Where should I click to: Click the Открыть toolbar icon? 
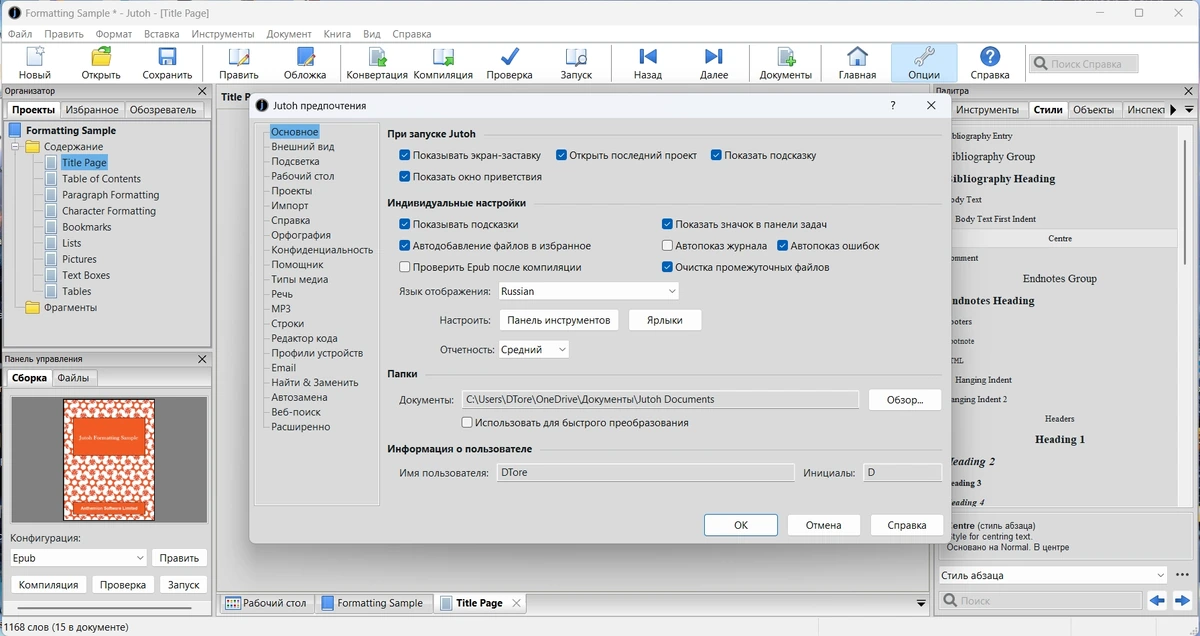click(101, 63)
